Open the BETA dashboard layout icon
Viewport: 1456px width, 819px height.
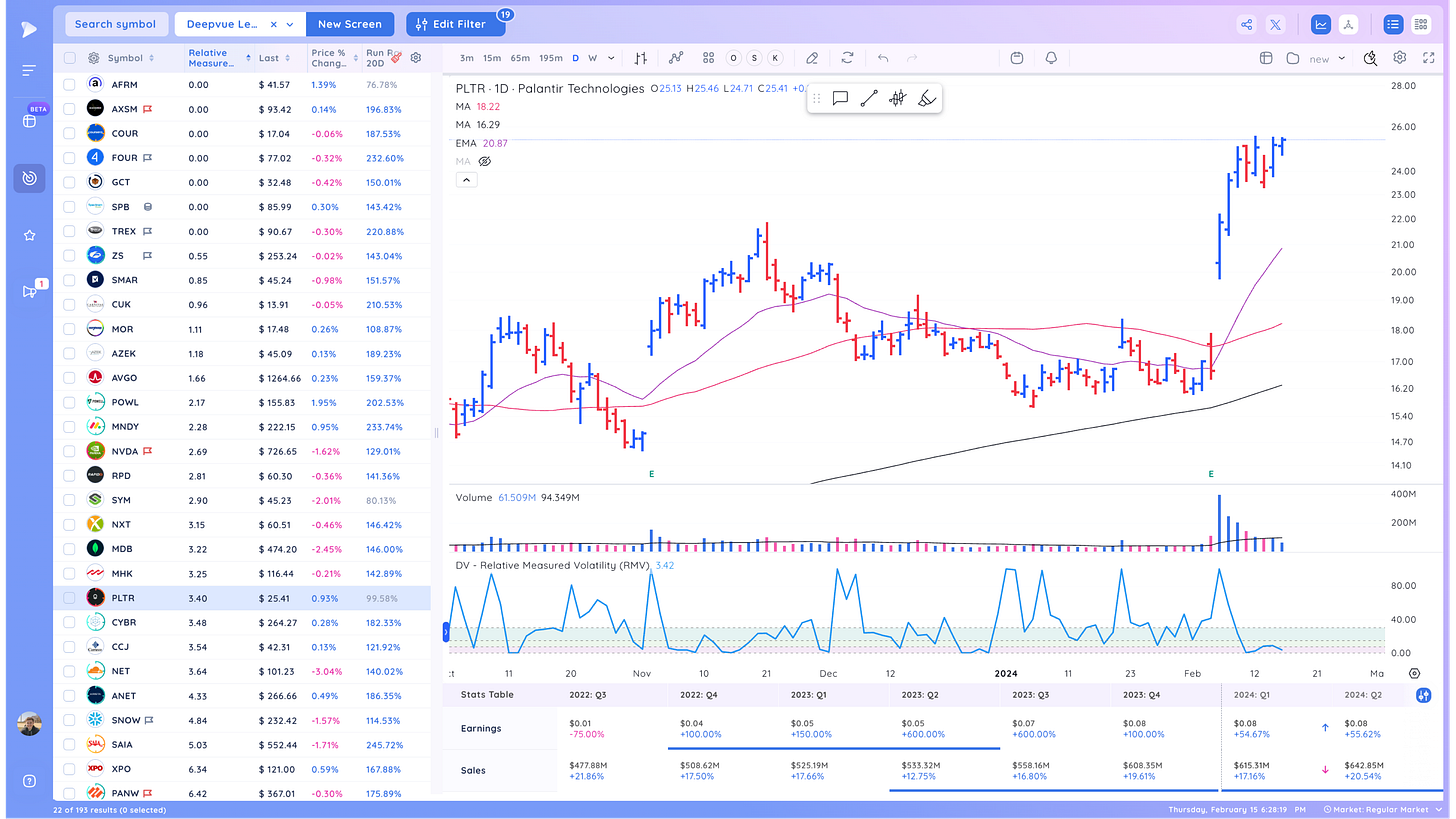click(x=29, y=121)
